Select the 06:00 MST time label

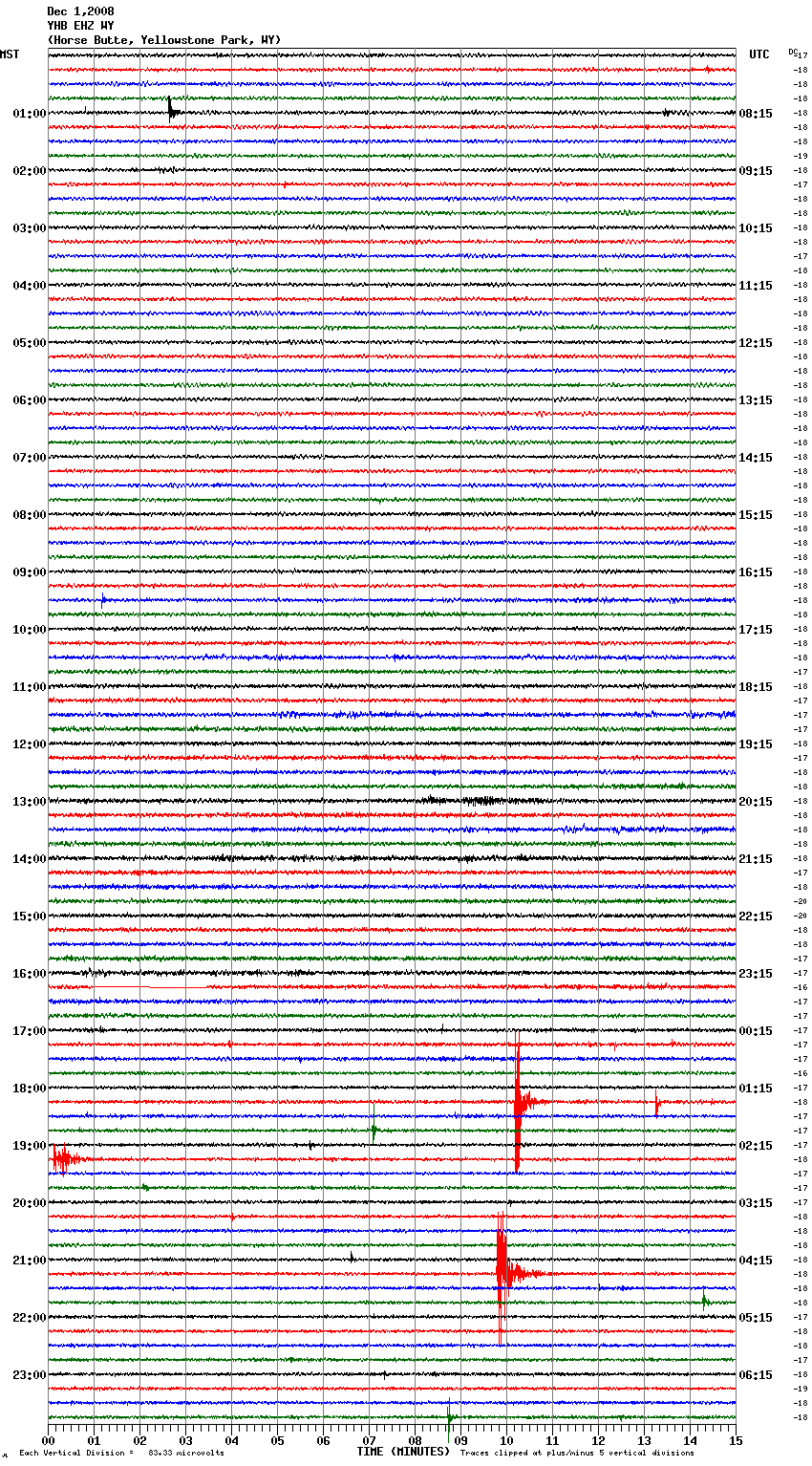(30, 400)
